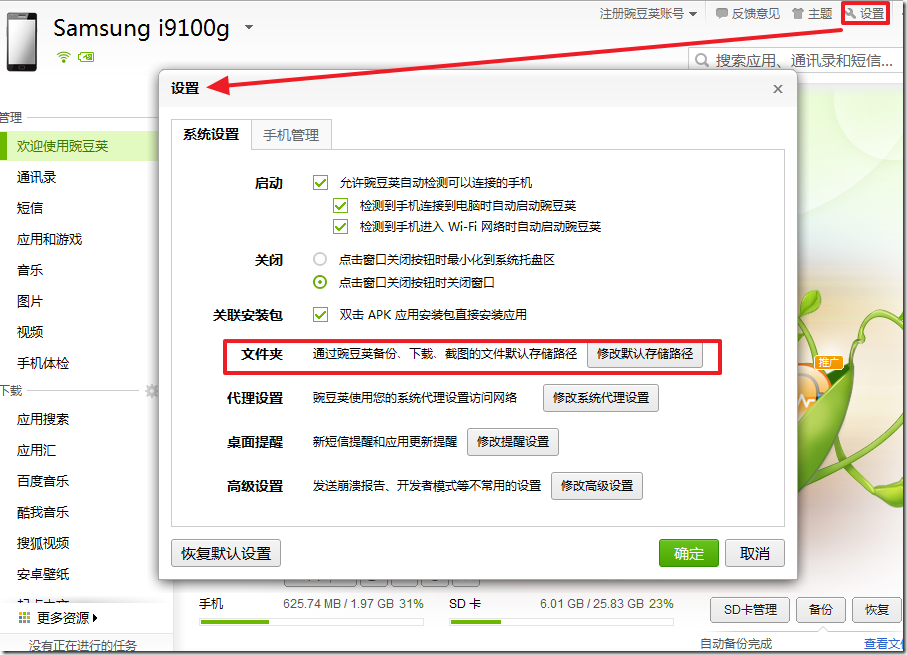This screenshot has height=655, width=907.
Task: Switch to the 系统设置 tab
Action: [x=211, y=135]
